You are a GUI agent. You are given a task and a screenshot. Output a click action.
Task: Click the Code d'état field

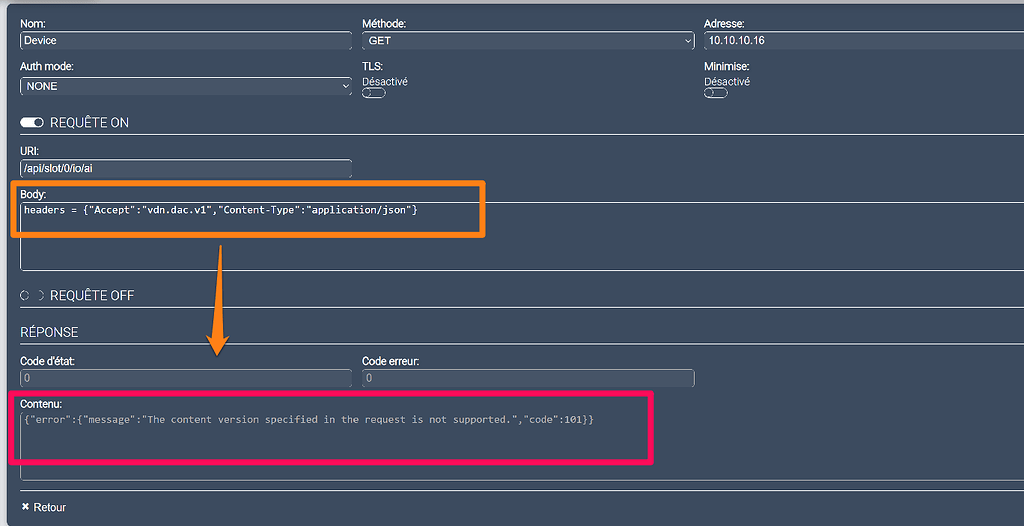(x=186, y=378)
